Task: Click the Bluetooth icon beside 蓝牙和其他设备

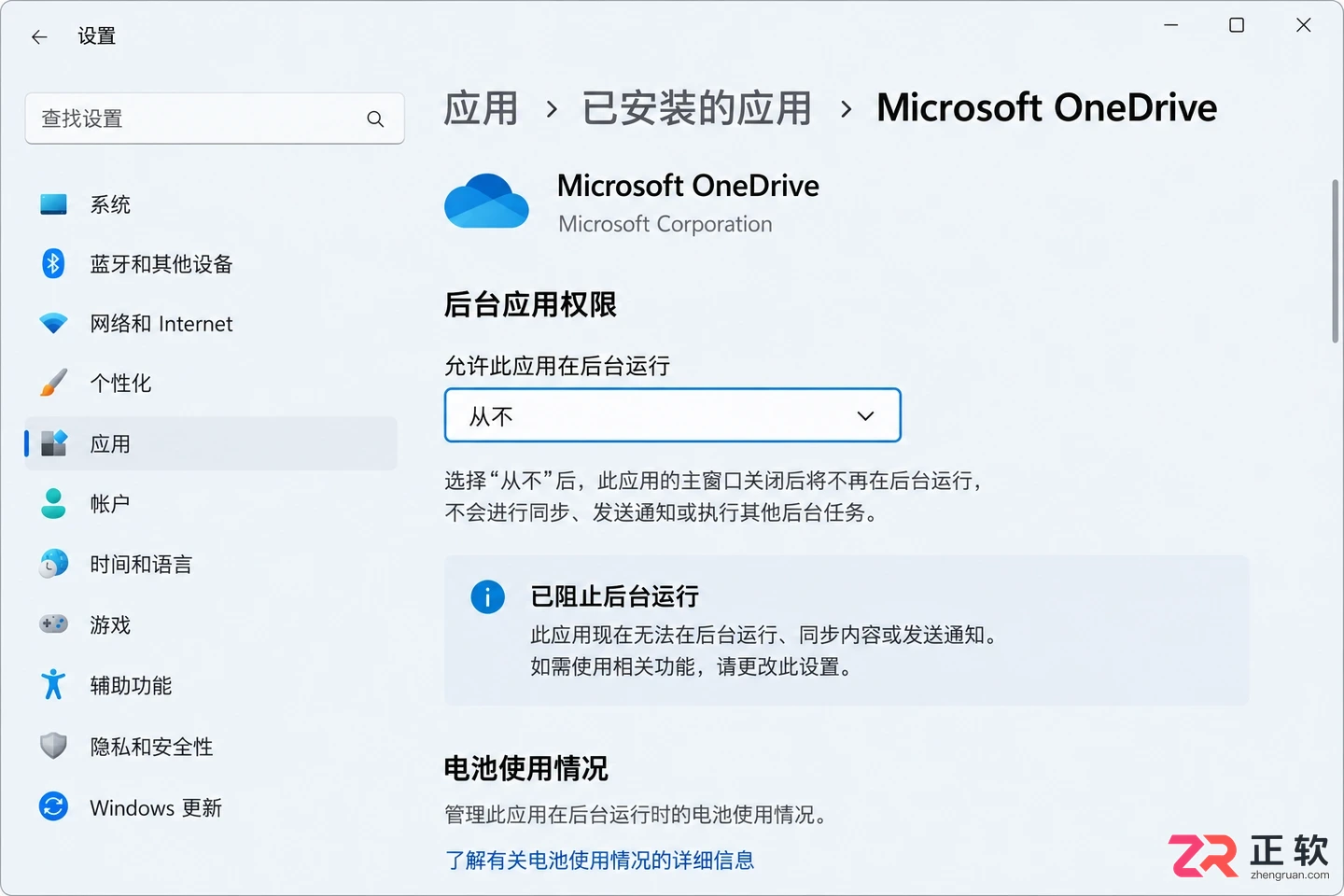Action: coord(54,264)
